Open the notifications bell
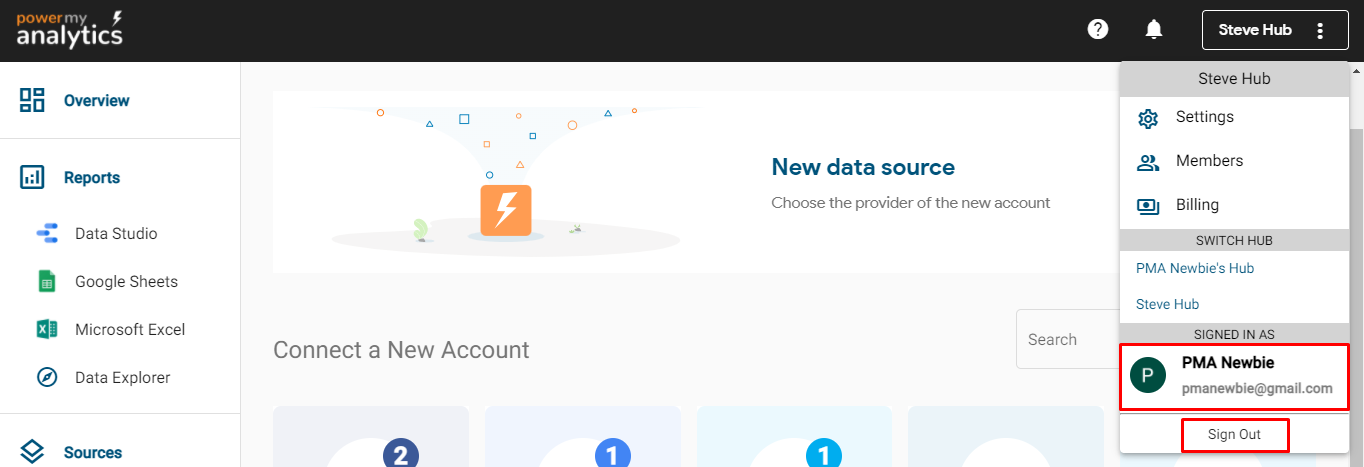This screenshot has height=467, width=1364. pos(1154,29)
